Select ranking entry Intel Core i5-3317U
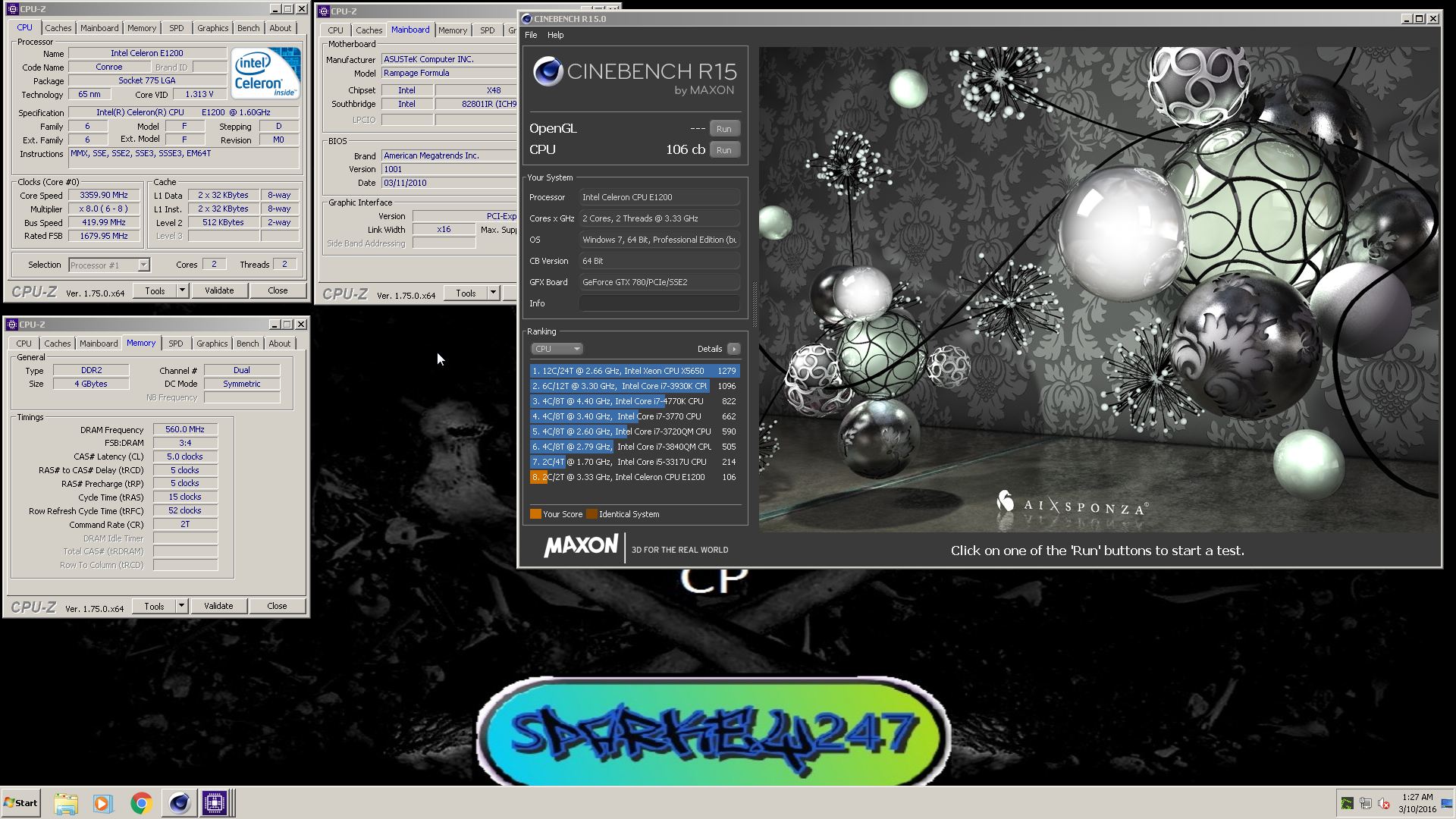This screenshot has height=819, width=1456. [x=635, y=462]
